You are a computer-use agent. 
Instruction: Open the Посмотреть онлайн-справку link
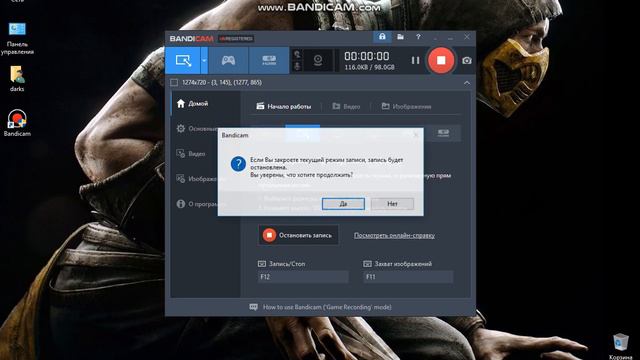(x=394, y=235)
